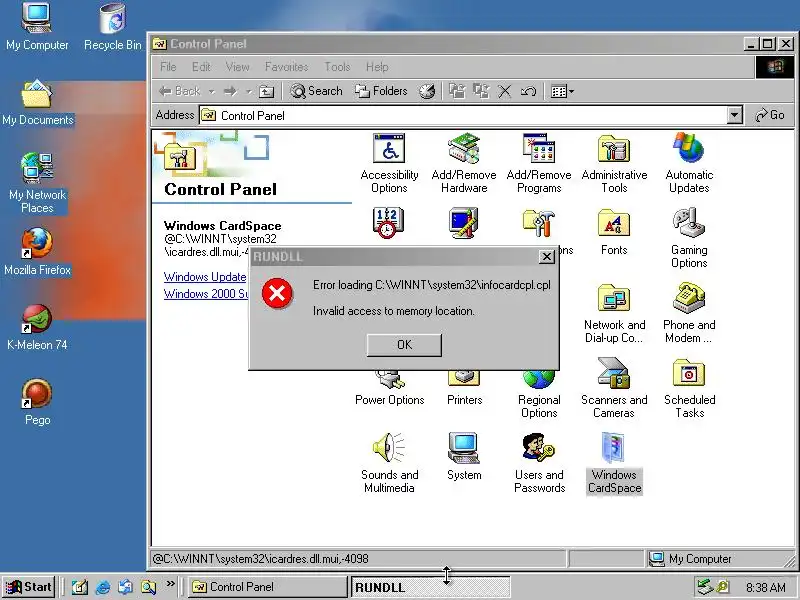800x600 pixels.
Task: Follow the Windows Update link
Action: pos(205,277)
